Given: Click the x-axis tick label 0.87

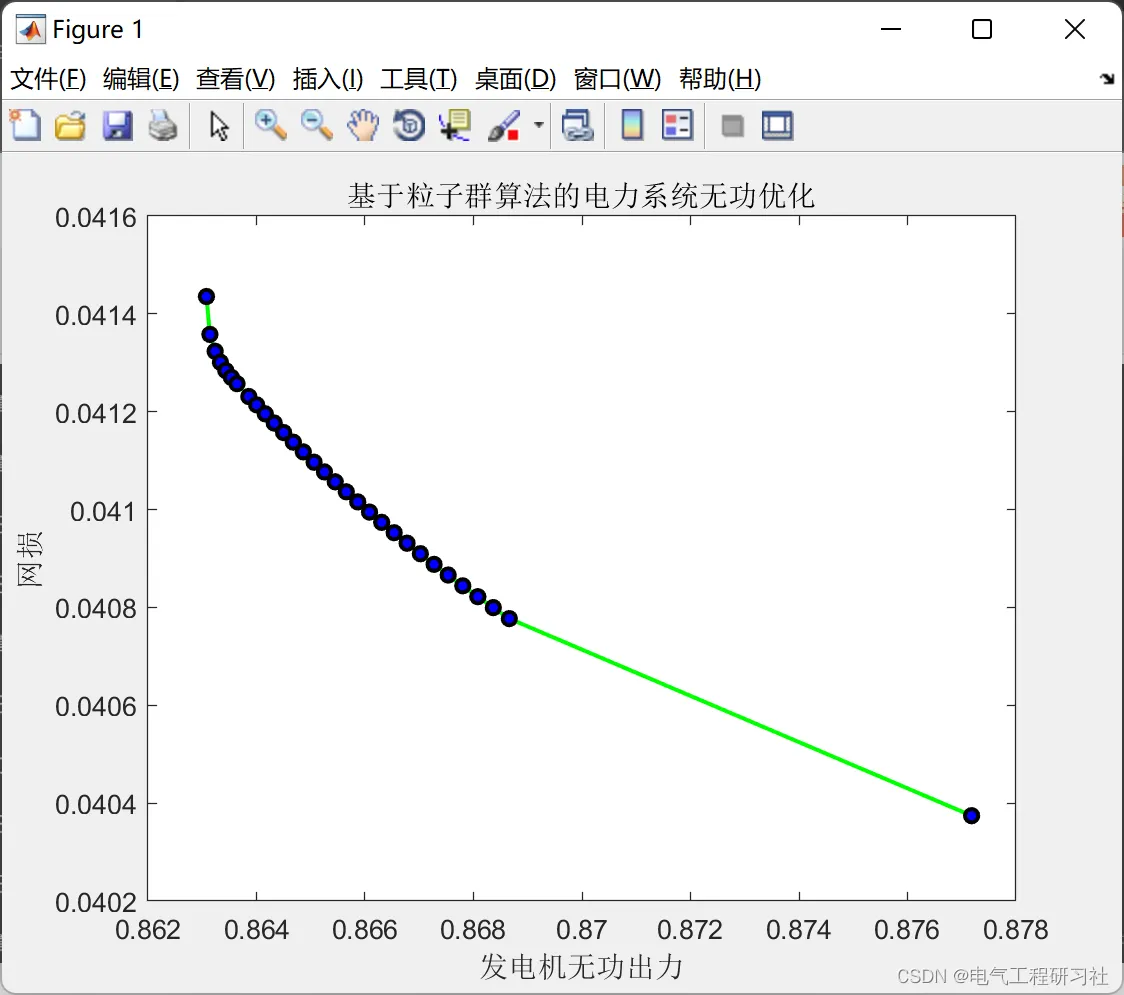Looking at the screenshot, I should [581, 930].
